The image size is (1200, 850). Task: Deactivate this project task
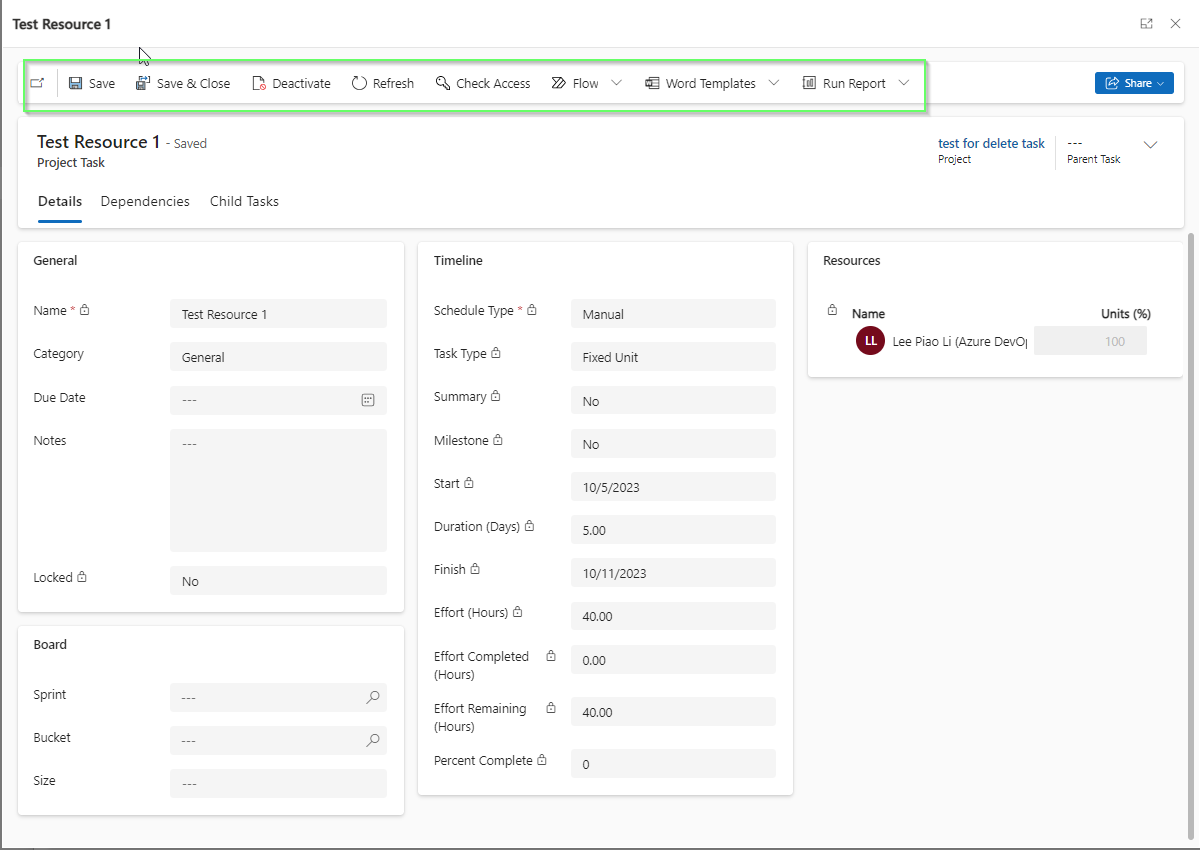click(x=291, y=84)
